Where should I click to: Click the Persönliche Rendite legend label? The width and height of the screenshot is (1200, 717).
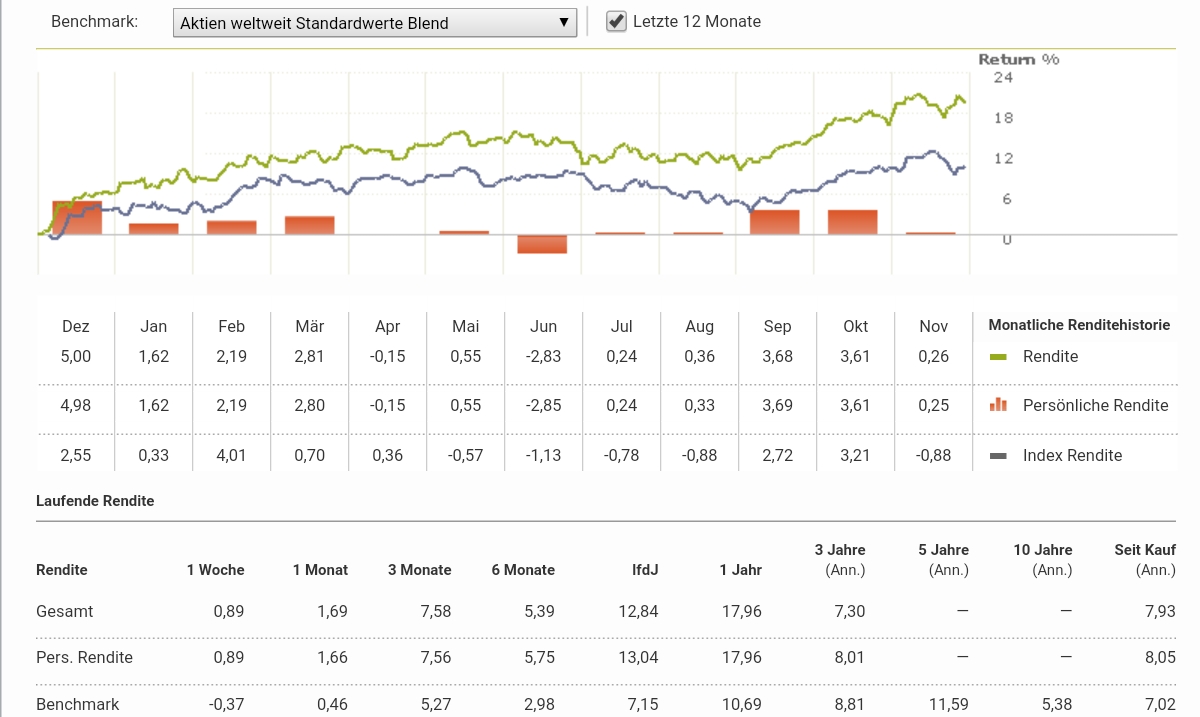coord(1095,405)
